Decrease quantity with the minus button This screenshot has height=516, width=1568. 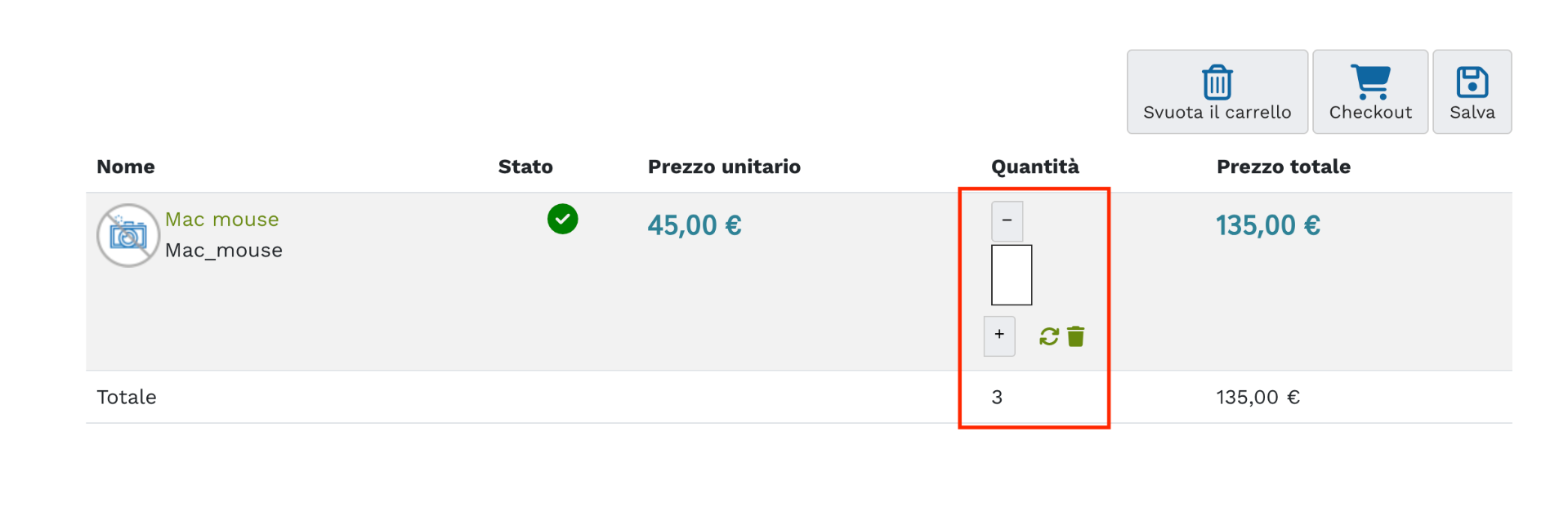click(1007, 220)
